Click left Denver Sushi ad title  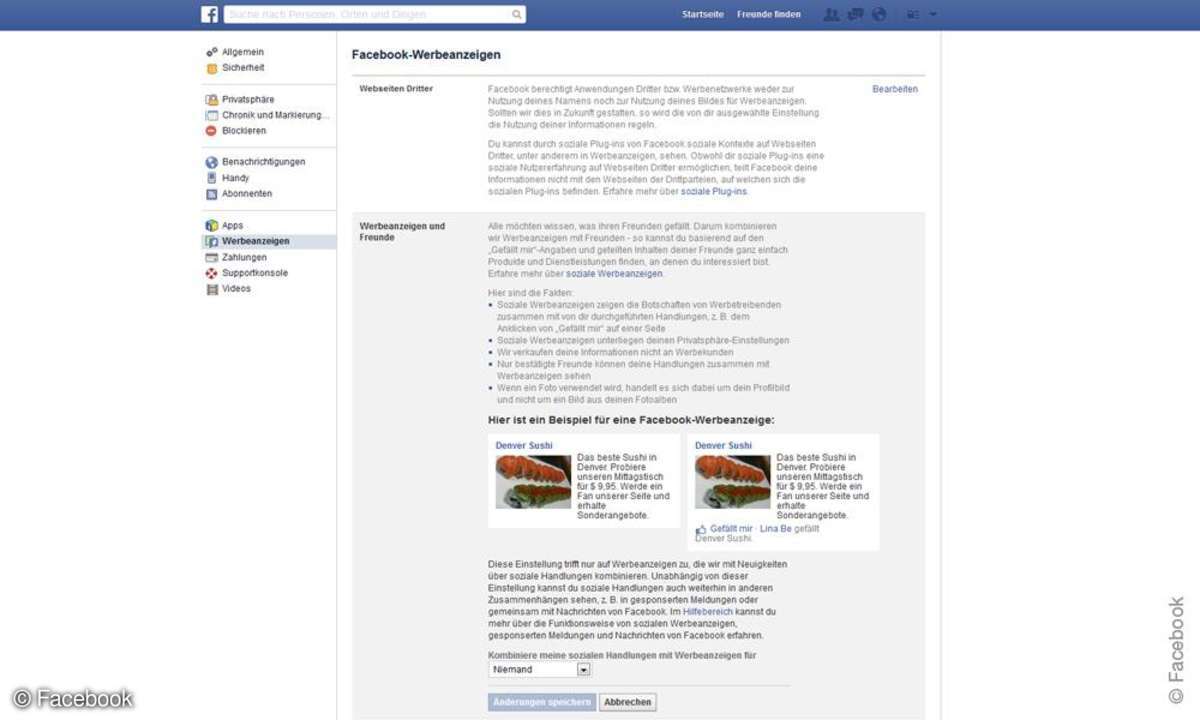(x=524, y=445)
